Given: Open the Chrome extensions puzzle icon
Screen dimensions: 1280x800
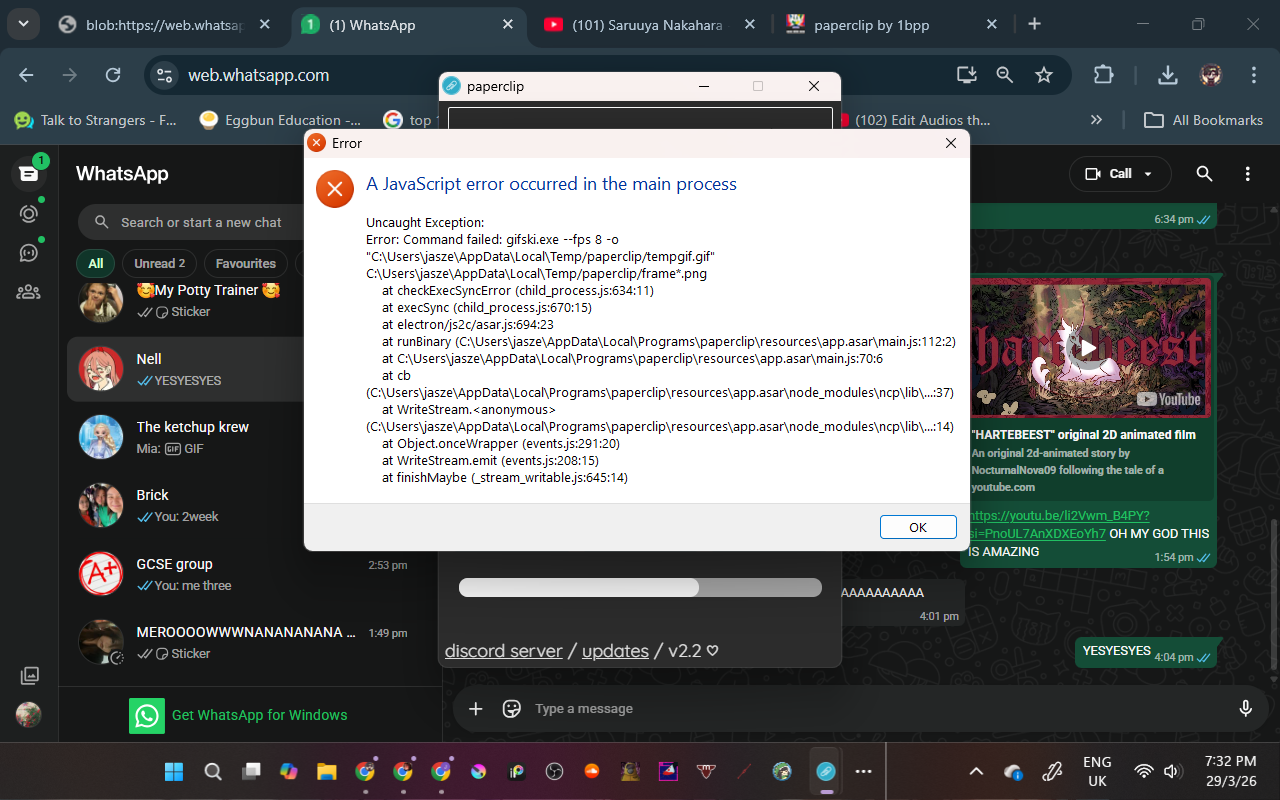Looking at the screenshot, I should click(x=1103, y=75).
